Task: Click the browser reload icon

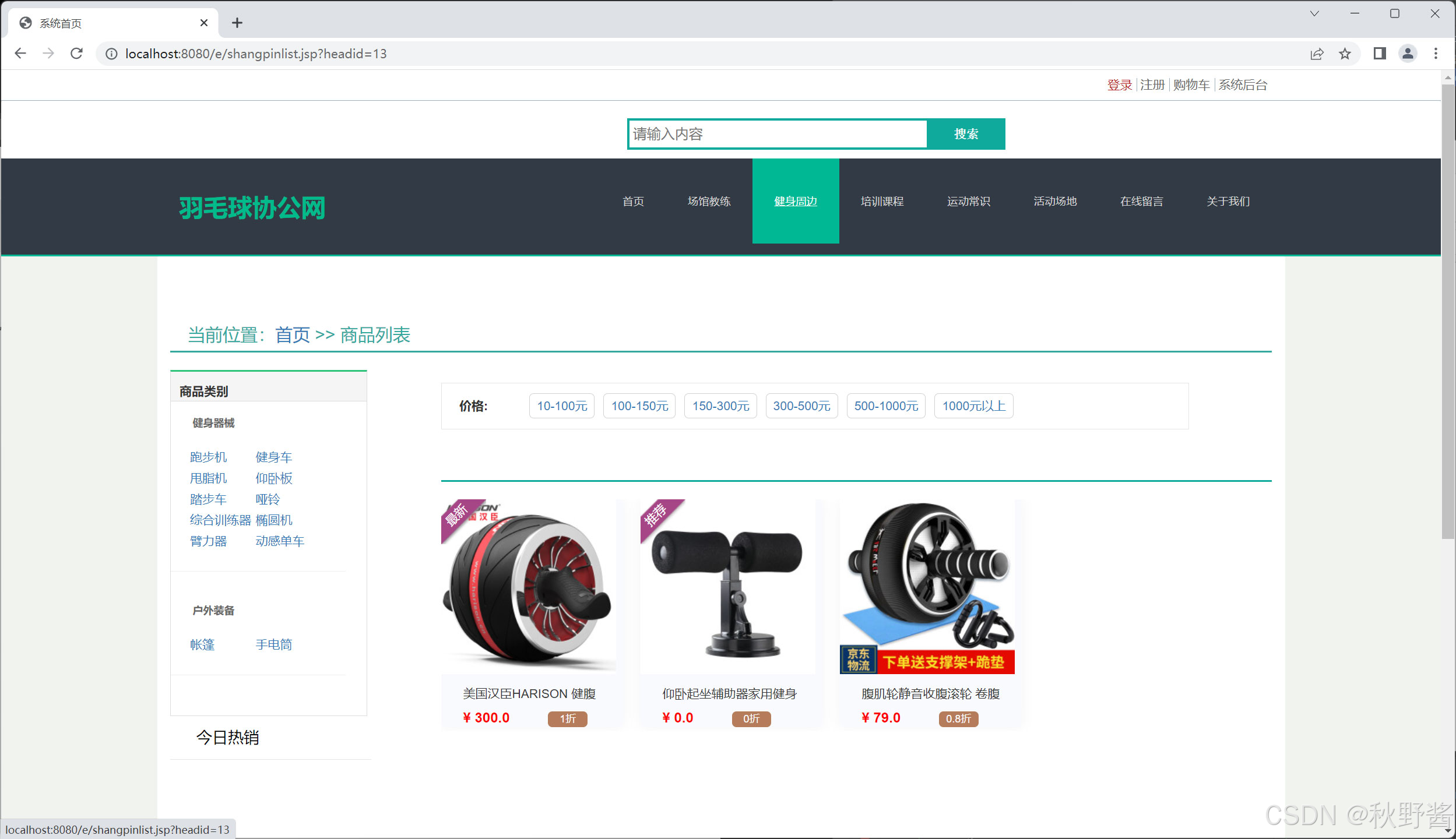Action: point(76,54)
